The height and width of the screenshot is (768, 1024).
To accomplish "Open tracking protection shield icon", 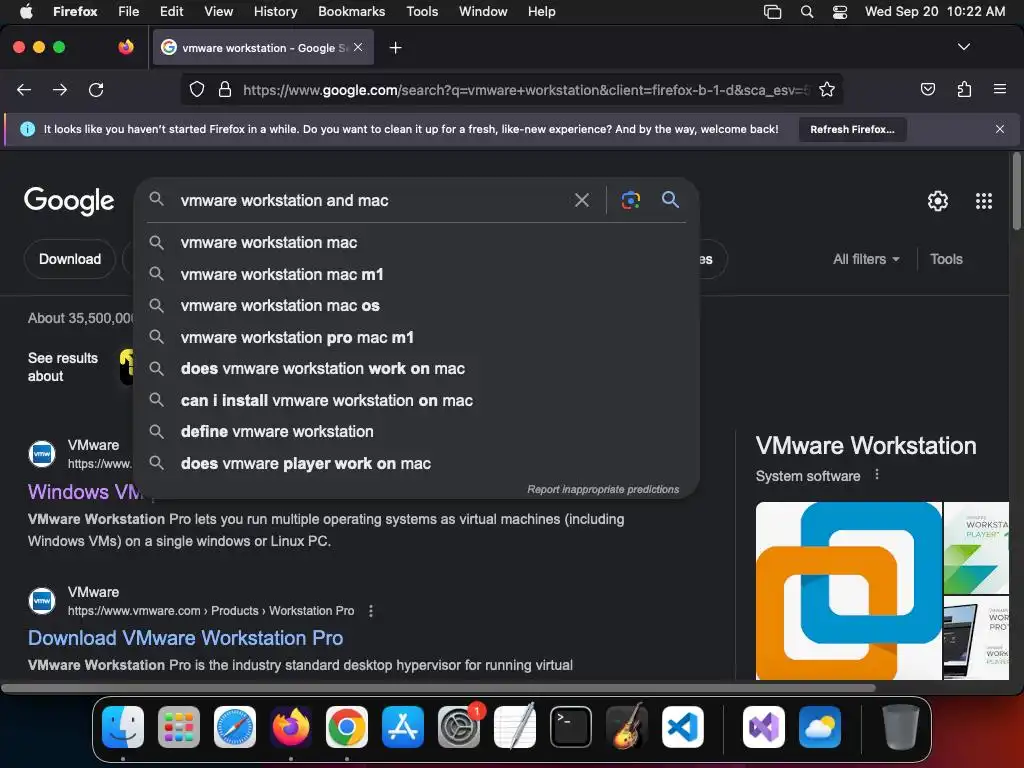I will click(x=197, y=89).
